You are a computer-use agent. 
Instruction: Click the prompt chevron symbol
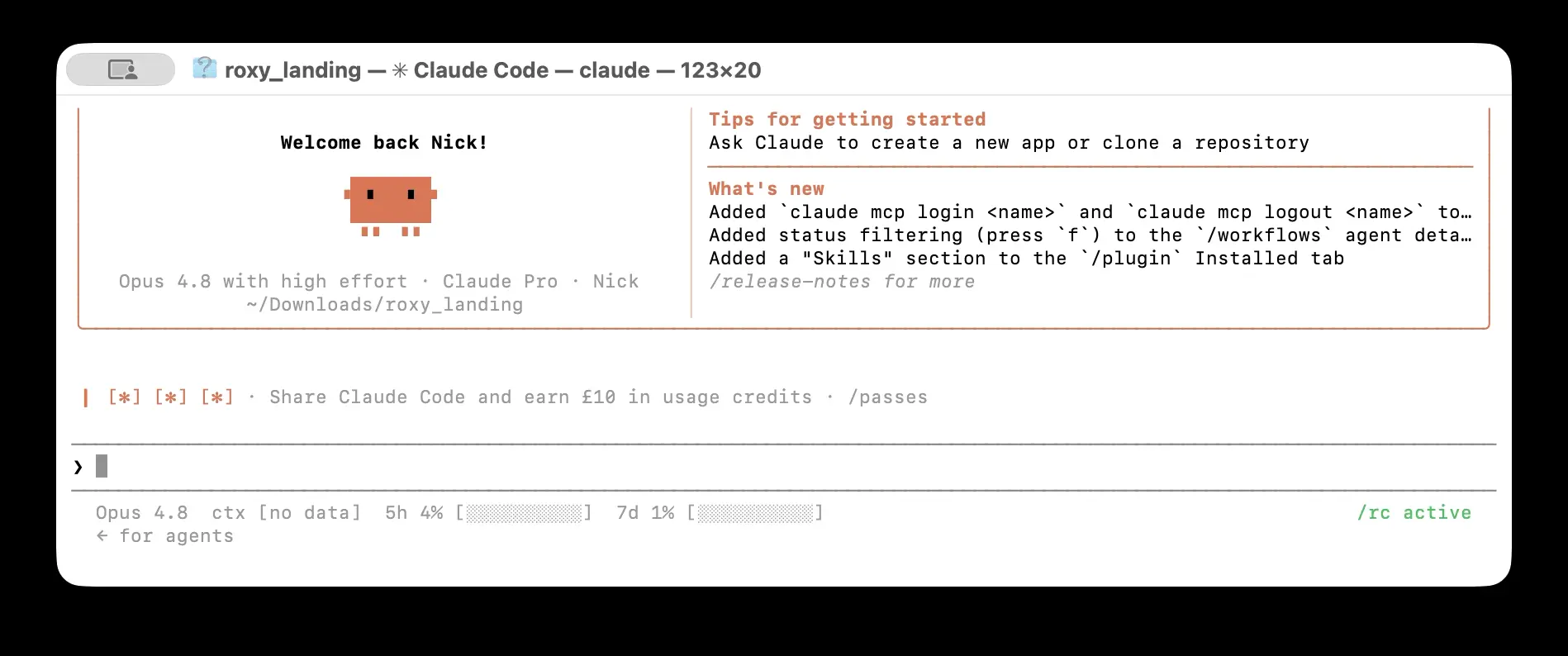78,467
